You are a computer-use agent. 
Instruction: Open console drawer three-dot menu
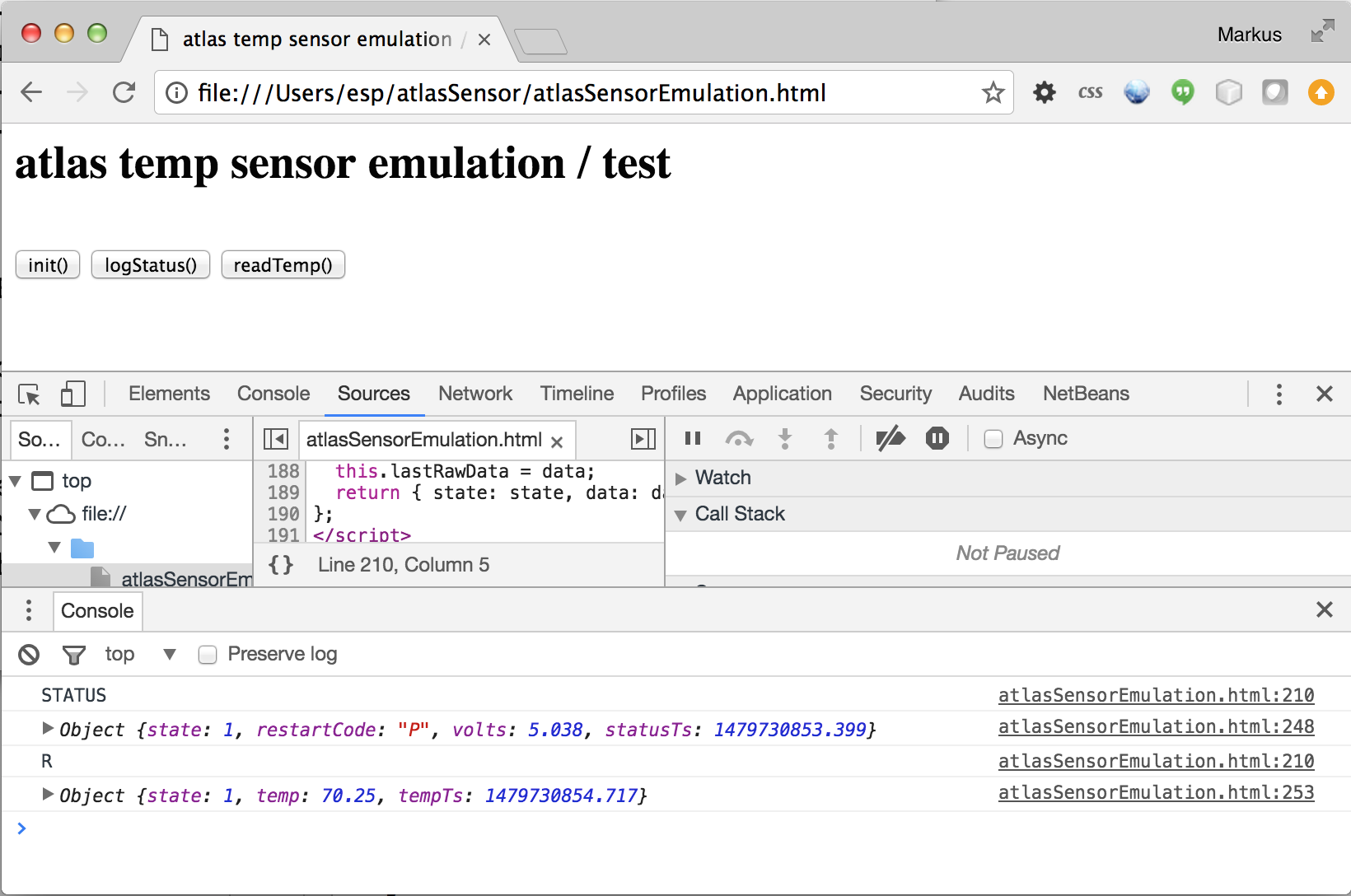29,610
